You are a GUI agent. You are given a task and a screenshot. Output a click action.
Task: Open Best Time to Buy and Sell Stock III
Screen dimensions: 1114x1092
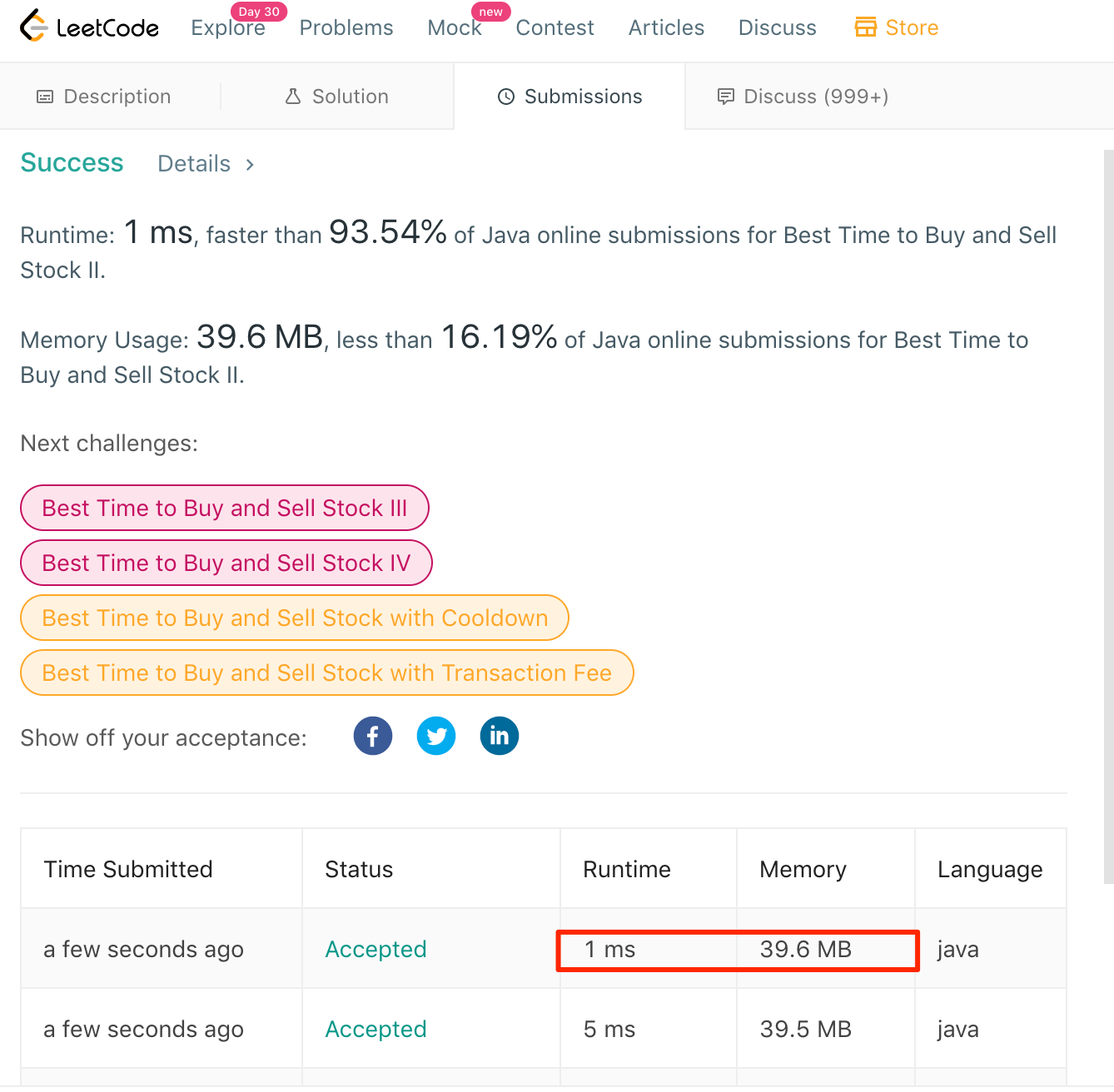[x=224, y=508]
